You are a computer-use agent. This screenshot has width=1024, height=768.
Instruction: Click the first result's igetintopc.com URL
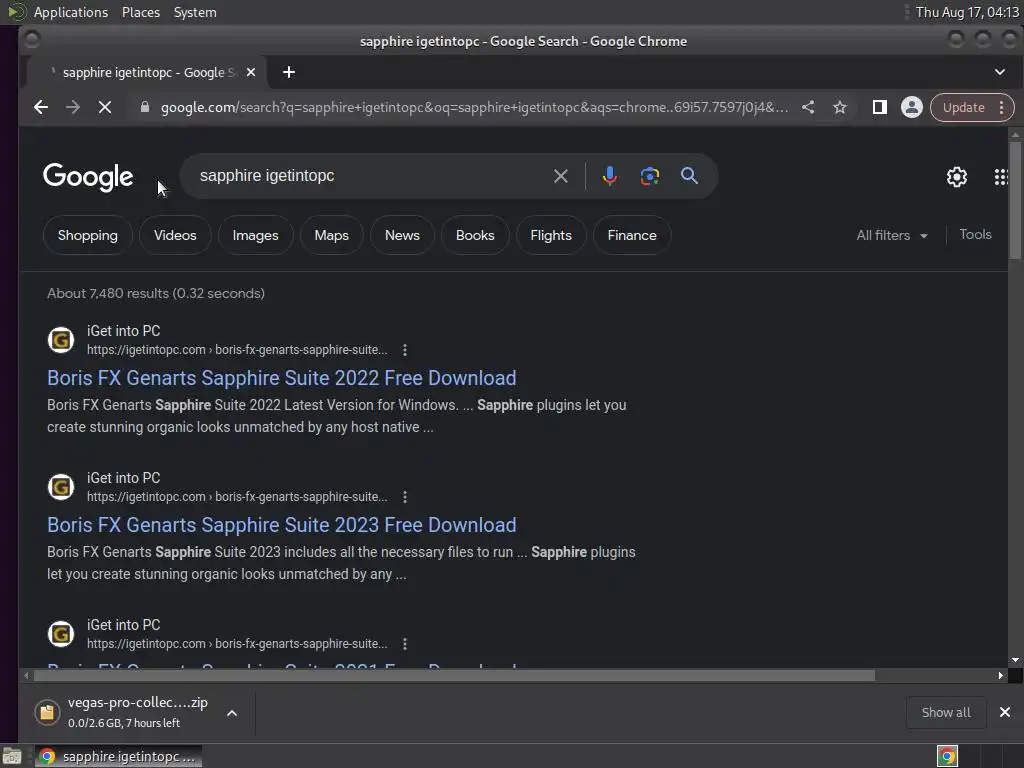pos(237,350)
